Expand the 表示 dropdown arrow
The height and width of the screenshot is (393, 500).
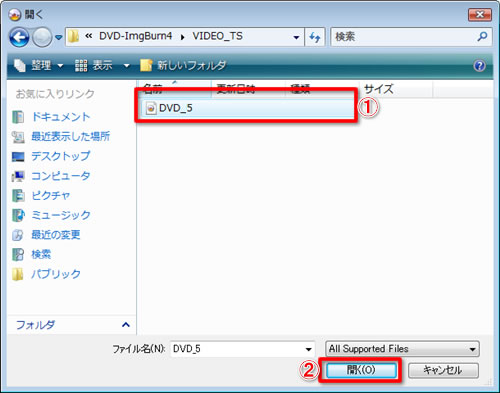pyautogui.click(x=127, y=66)
